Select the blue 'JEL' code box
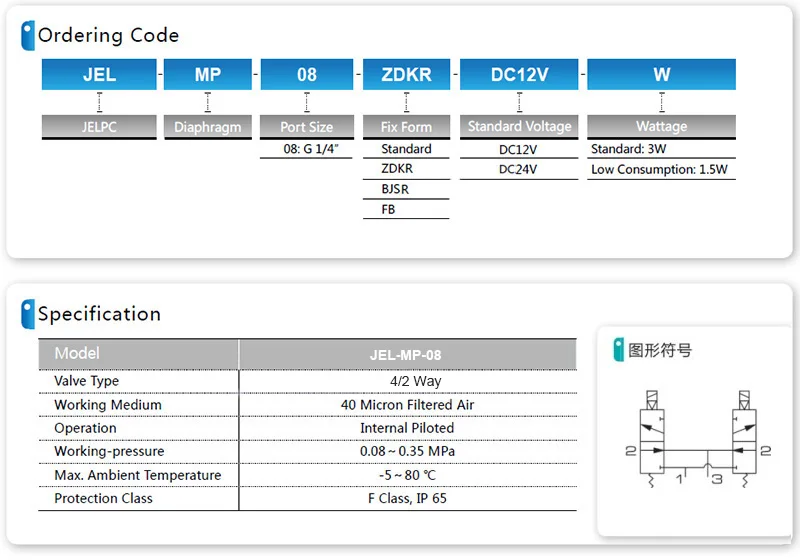 tap(99, 74)
